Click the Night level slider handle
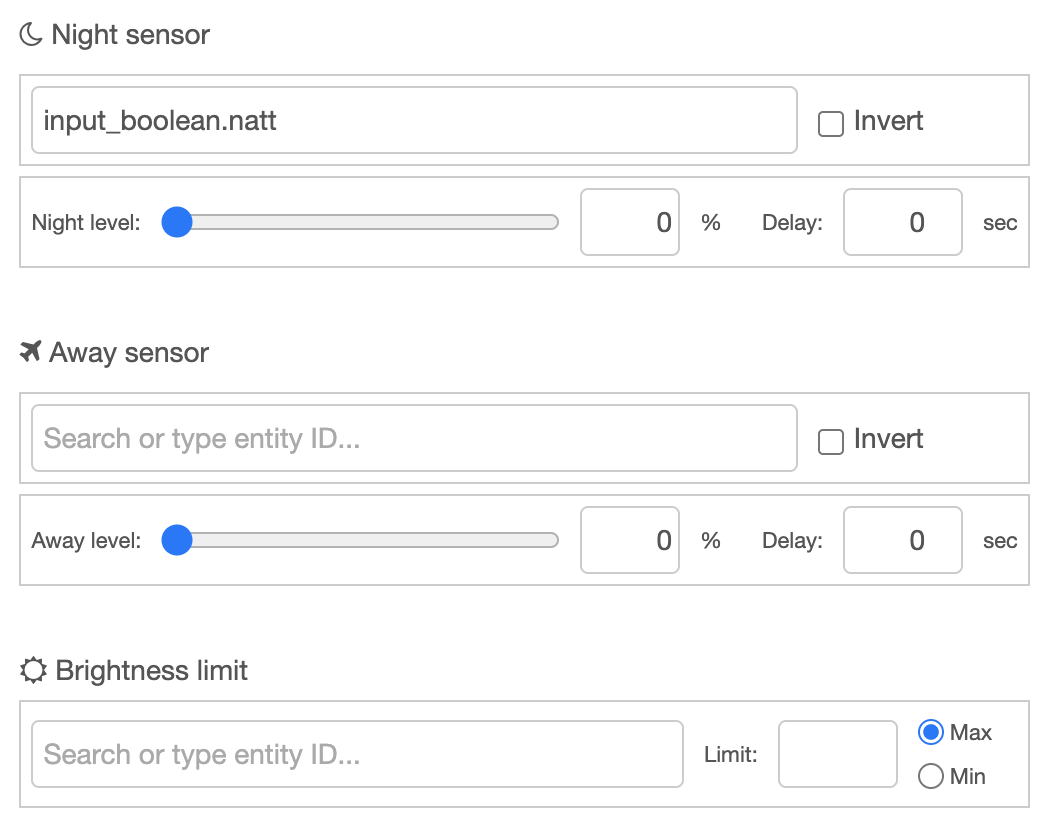The height and width of the screenshot is (830, 1056). (x=176, y=222)
